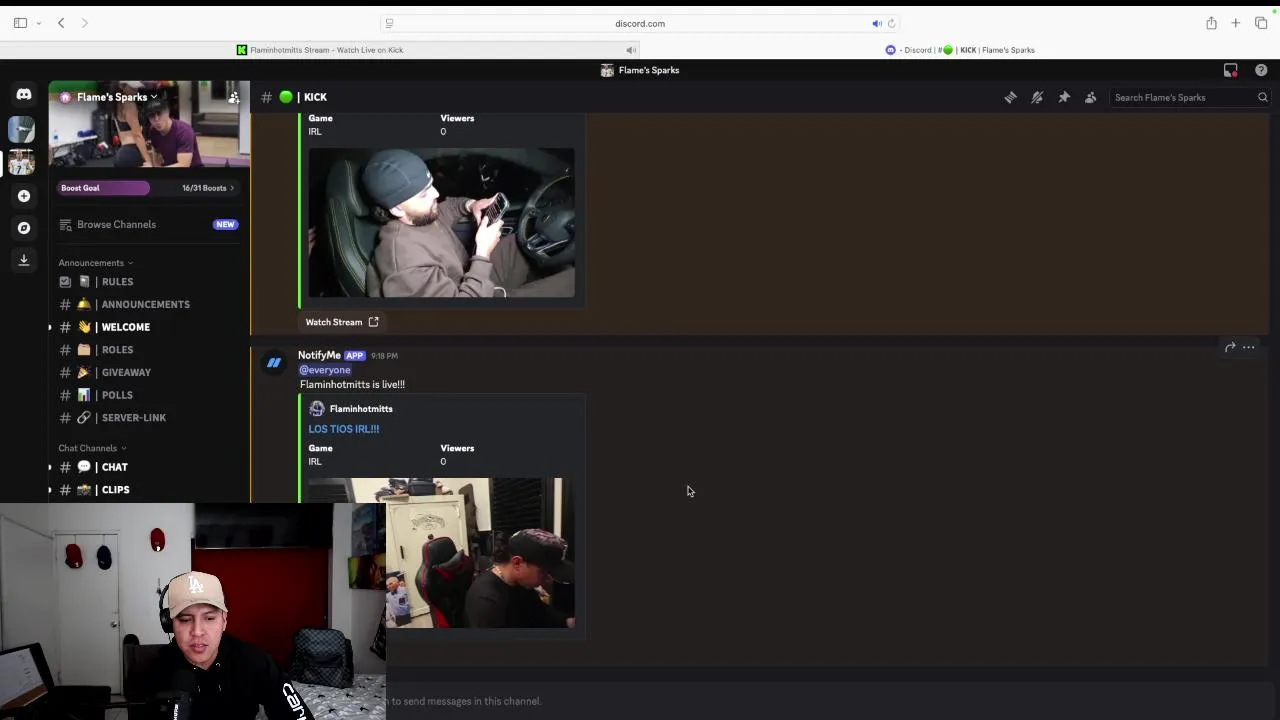The height and width of the screenshot is (720, 1280).
Task: Mute audio on the Kick tab
Action: tap(631, 50)
